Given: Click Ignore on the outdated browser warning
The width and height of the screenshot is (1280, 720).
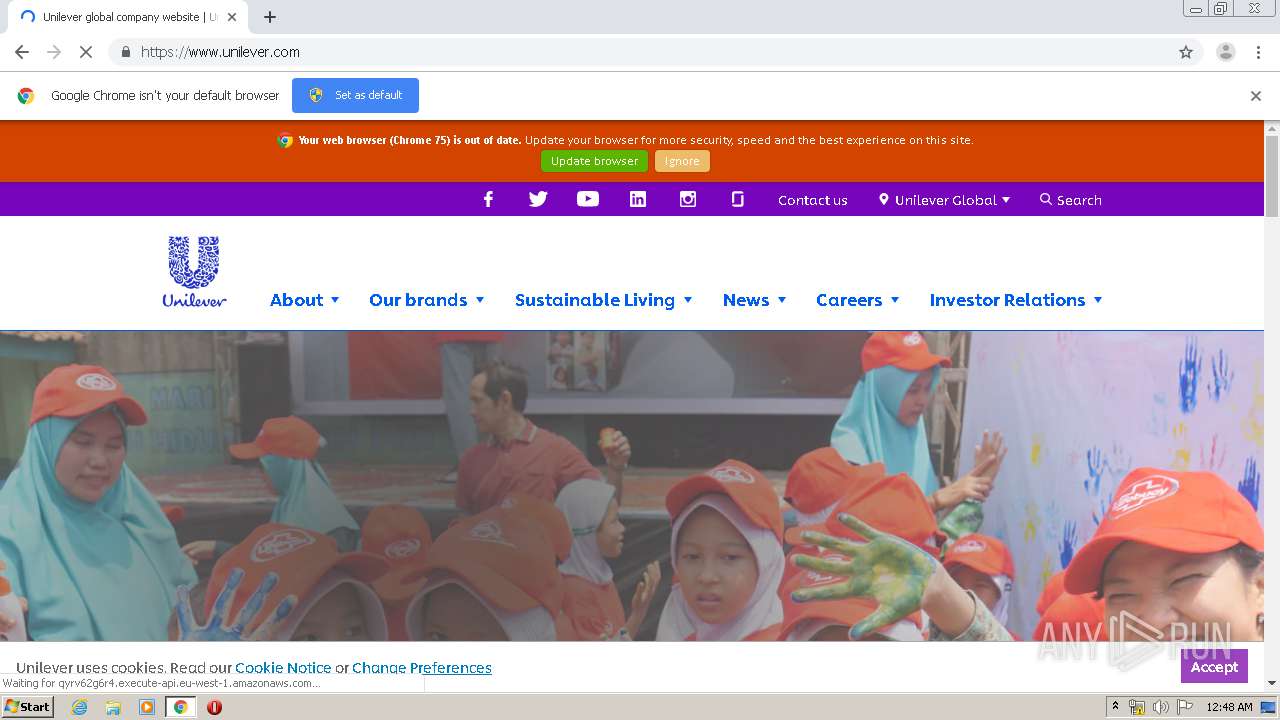Looking at the screenshot, I should [682, 161].
